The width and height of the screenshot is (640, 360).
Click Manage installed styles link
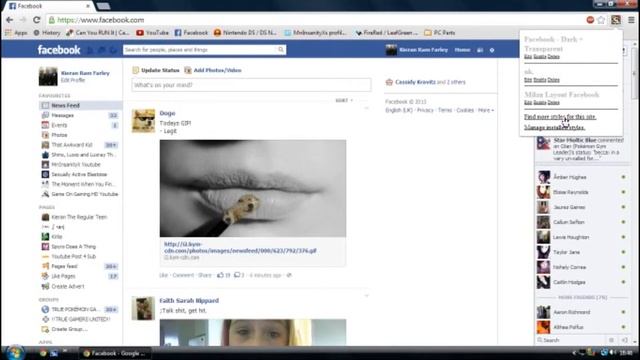(x=554, y=127)
